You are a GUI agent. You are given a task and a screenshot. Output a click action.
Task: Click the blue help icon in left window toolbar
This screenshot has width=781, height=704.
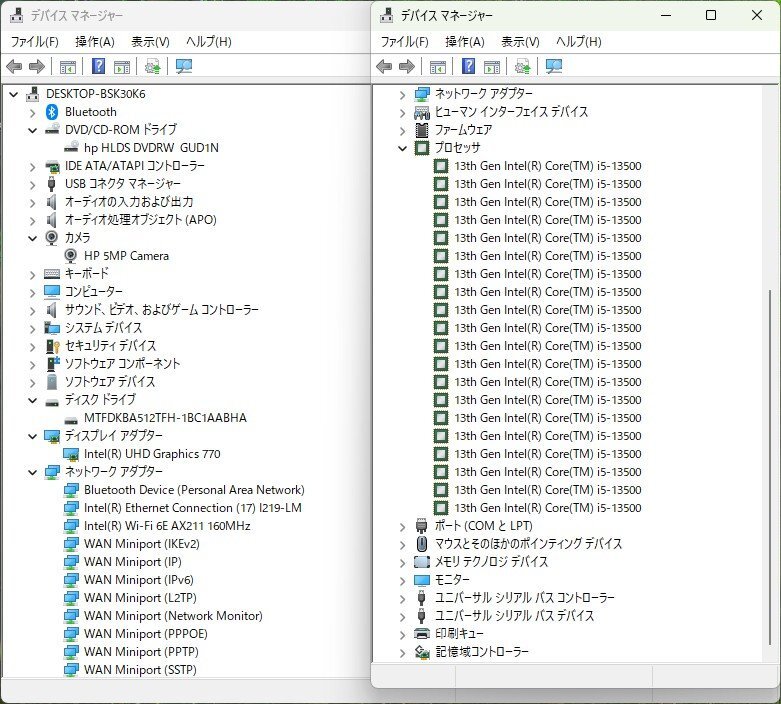(98, 67)
